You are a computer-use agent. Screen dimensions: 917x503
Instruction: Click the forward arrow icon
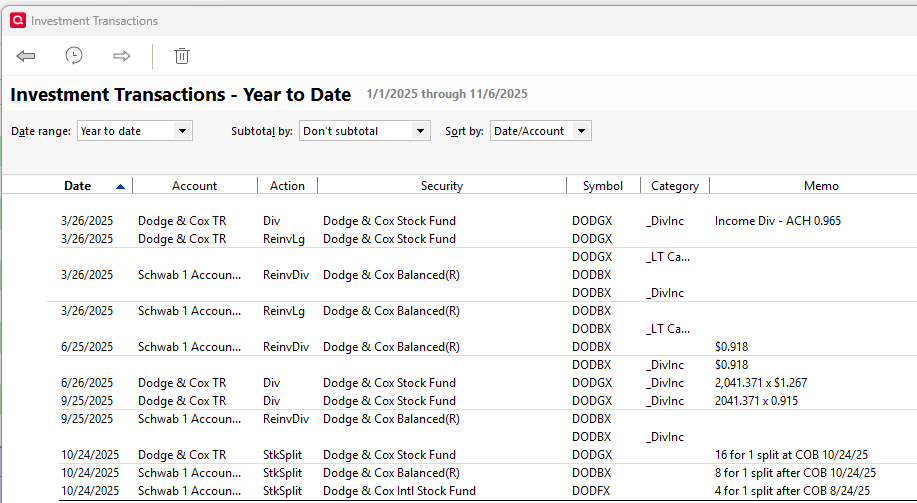pyautogui.click(x=122, y=56)
